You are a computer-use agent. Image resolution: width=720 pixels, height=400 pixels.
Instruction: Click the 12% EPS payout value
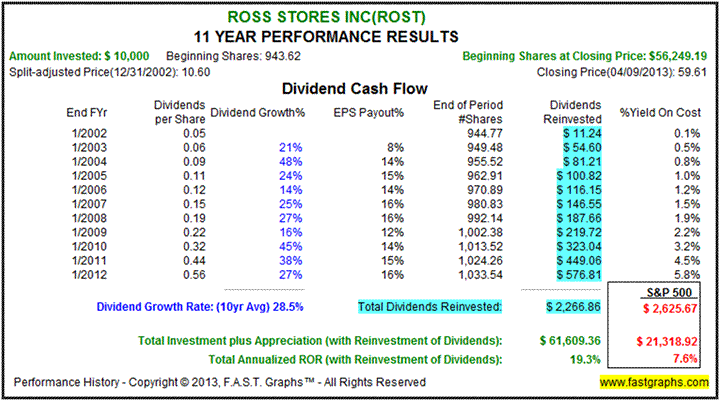pos(393,232)
